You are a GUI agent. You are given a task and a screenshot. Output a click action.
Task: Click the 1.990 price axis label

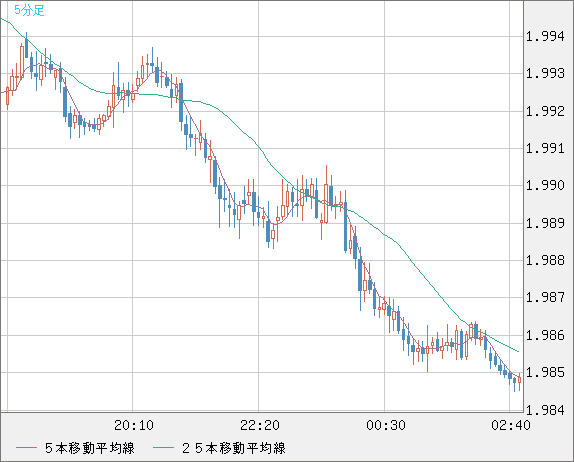545,185
